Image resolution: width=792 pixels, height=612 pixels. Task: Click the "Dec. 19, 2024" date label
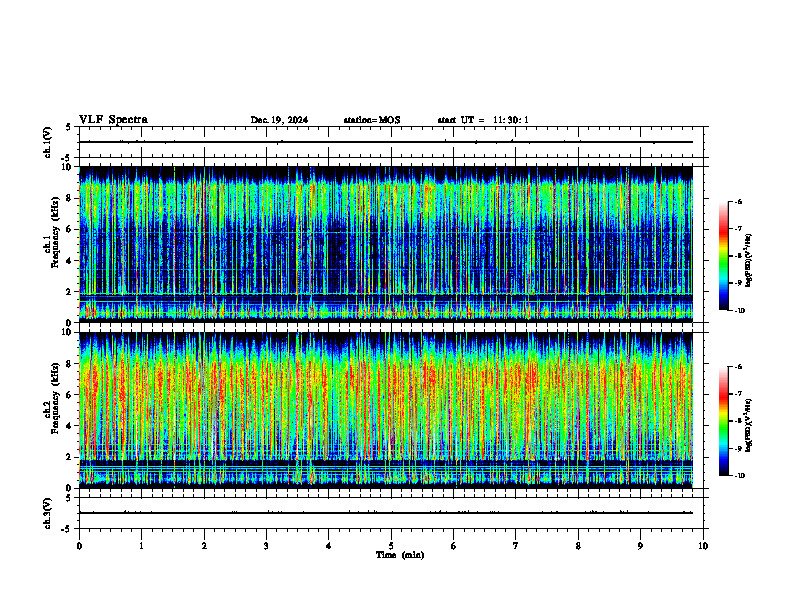[x=279, y=120]
